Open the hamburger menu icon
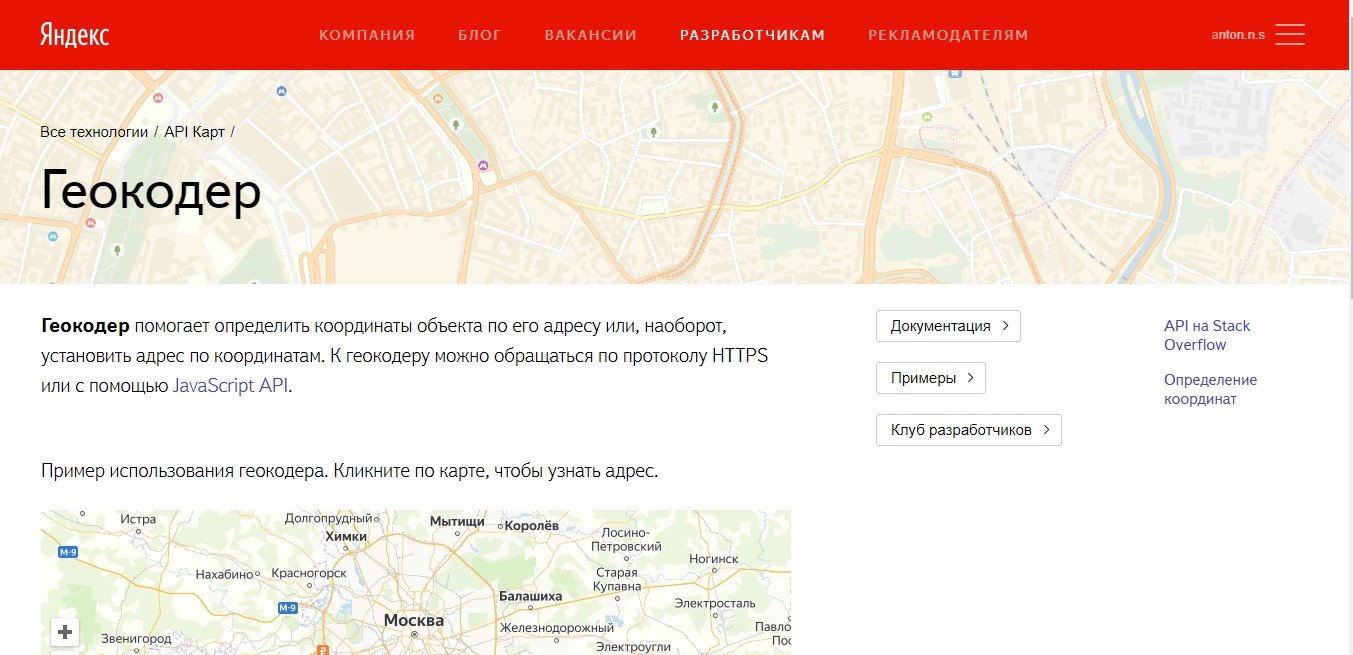The width and height of the screenshot is (1353, 655). coord(1290,35)
